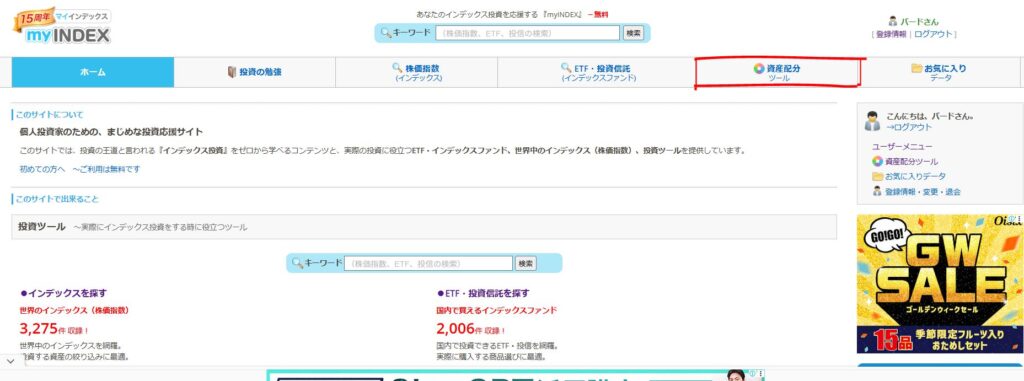Viewport: 1024px width, 381px height.
Task: Click the ring icon next to 資産配分ツール in user menu
Action: point(878,161)
